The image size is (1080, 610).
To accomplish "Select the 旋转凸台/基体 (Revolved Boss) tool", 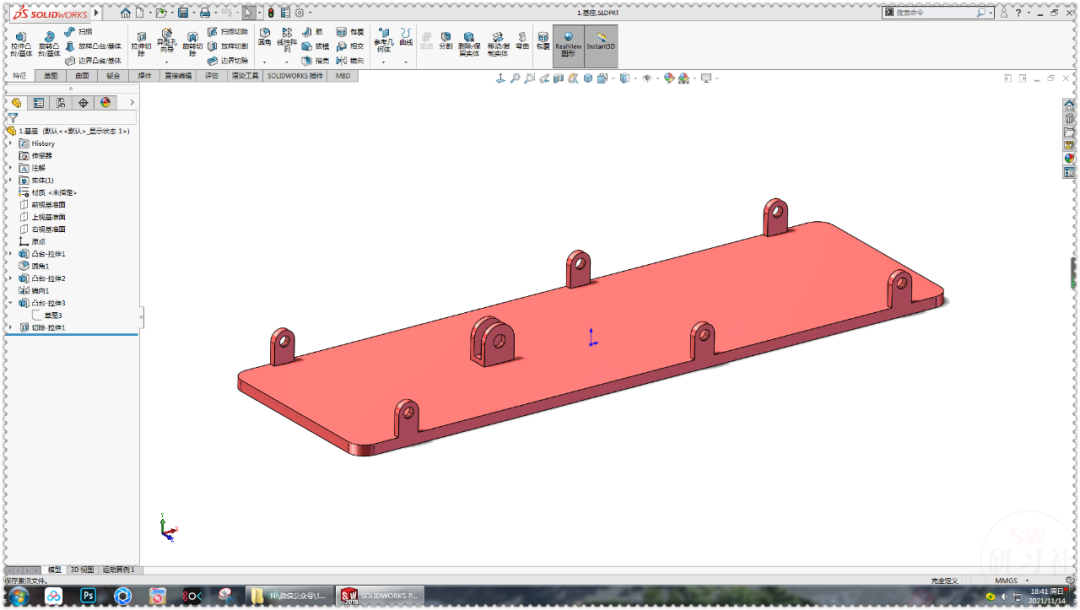I will point(49,38).
